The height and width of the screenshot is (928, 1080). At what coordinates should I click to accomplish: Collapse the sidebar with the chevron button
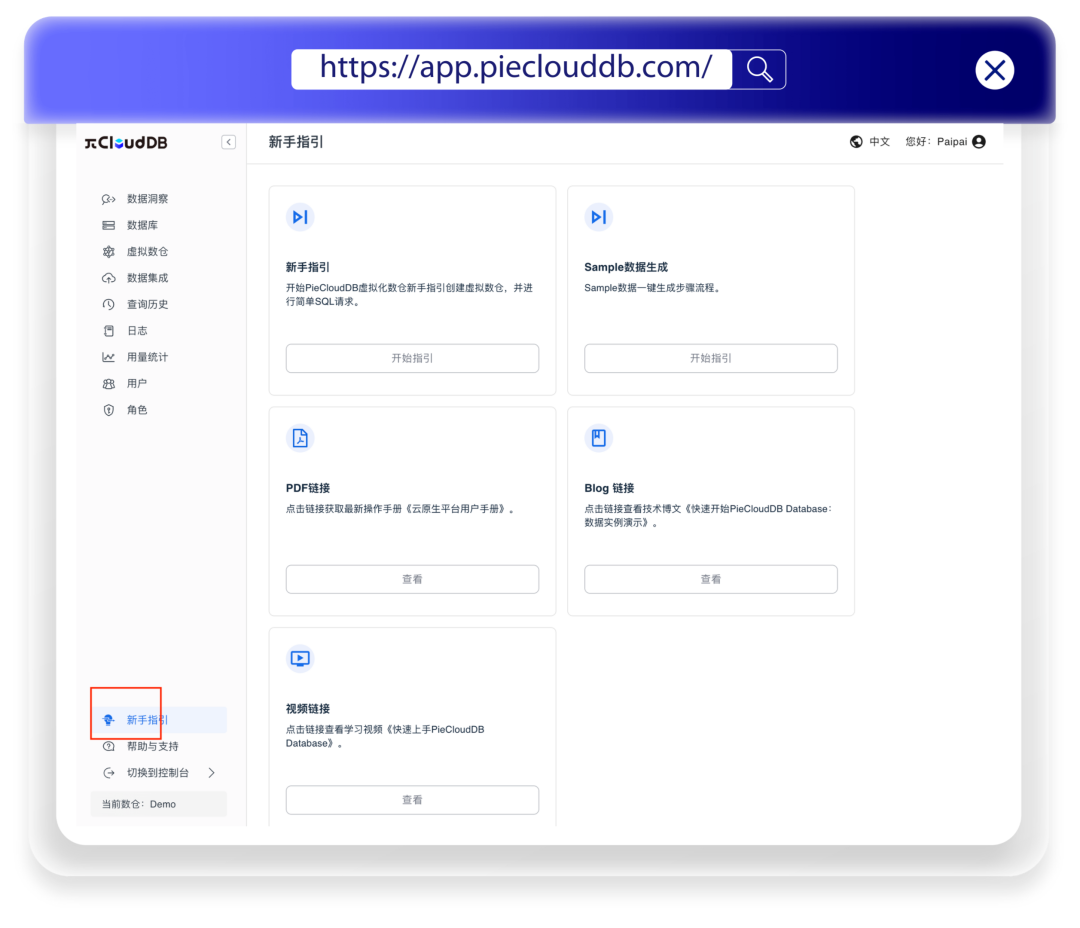[x=229, y=142]
